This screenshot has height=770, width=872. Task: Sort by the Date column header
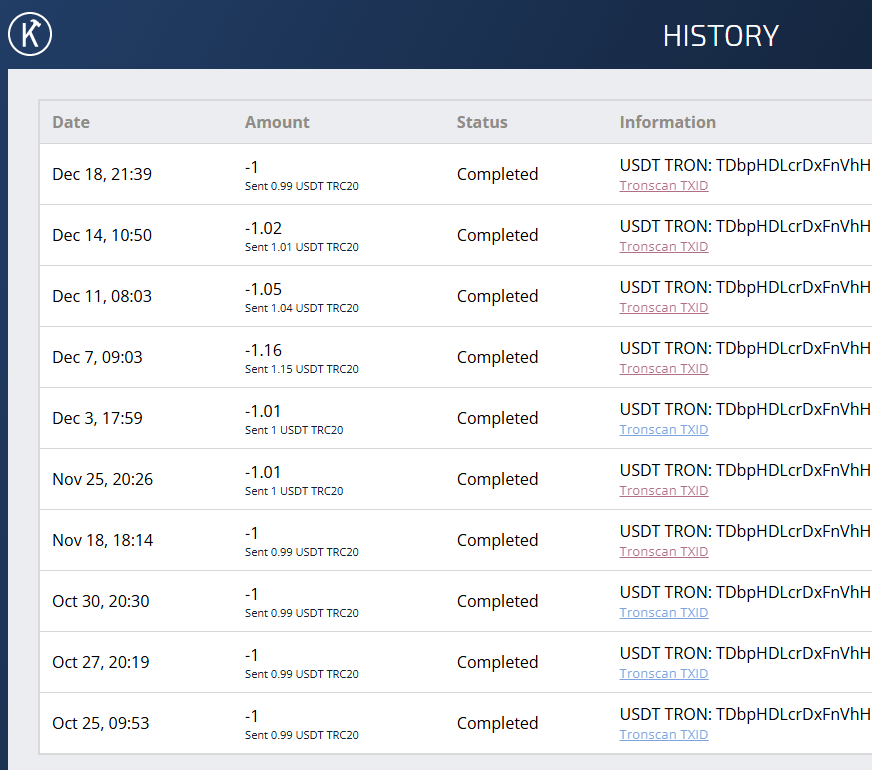point(70,121)
